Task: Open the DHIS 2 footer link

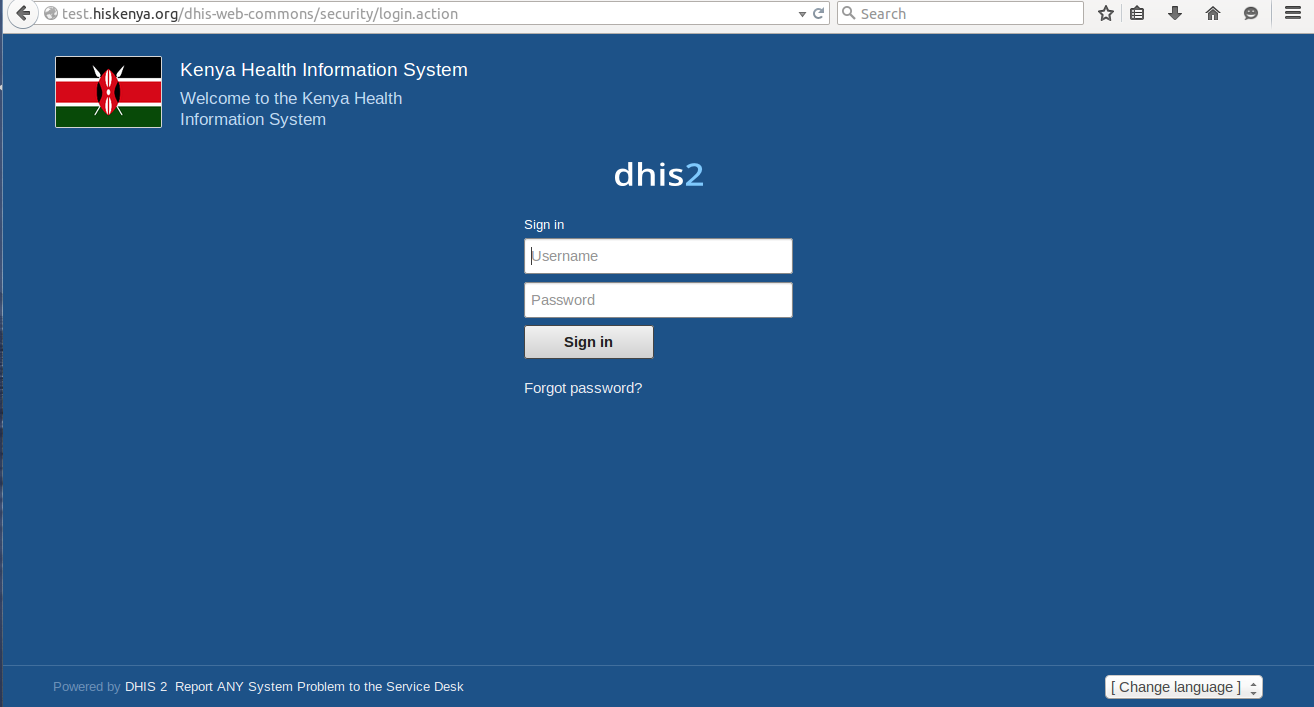Action: [x=146, y=687]
